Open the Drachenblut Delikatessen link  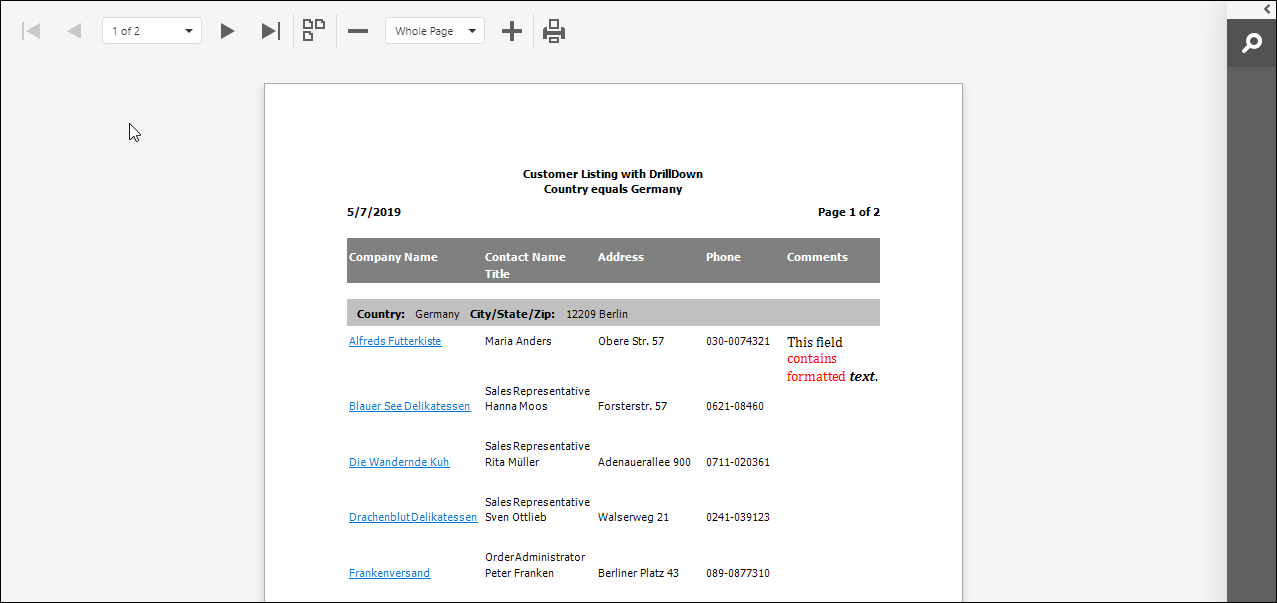[x=413, y=517]
